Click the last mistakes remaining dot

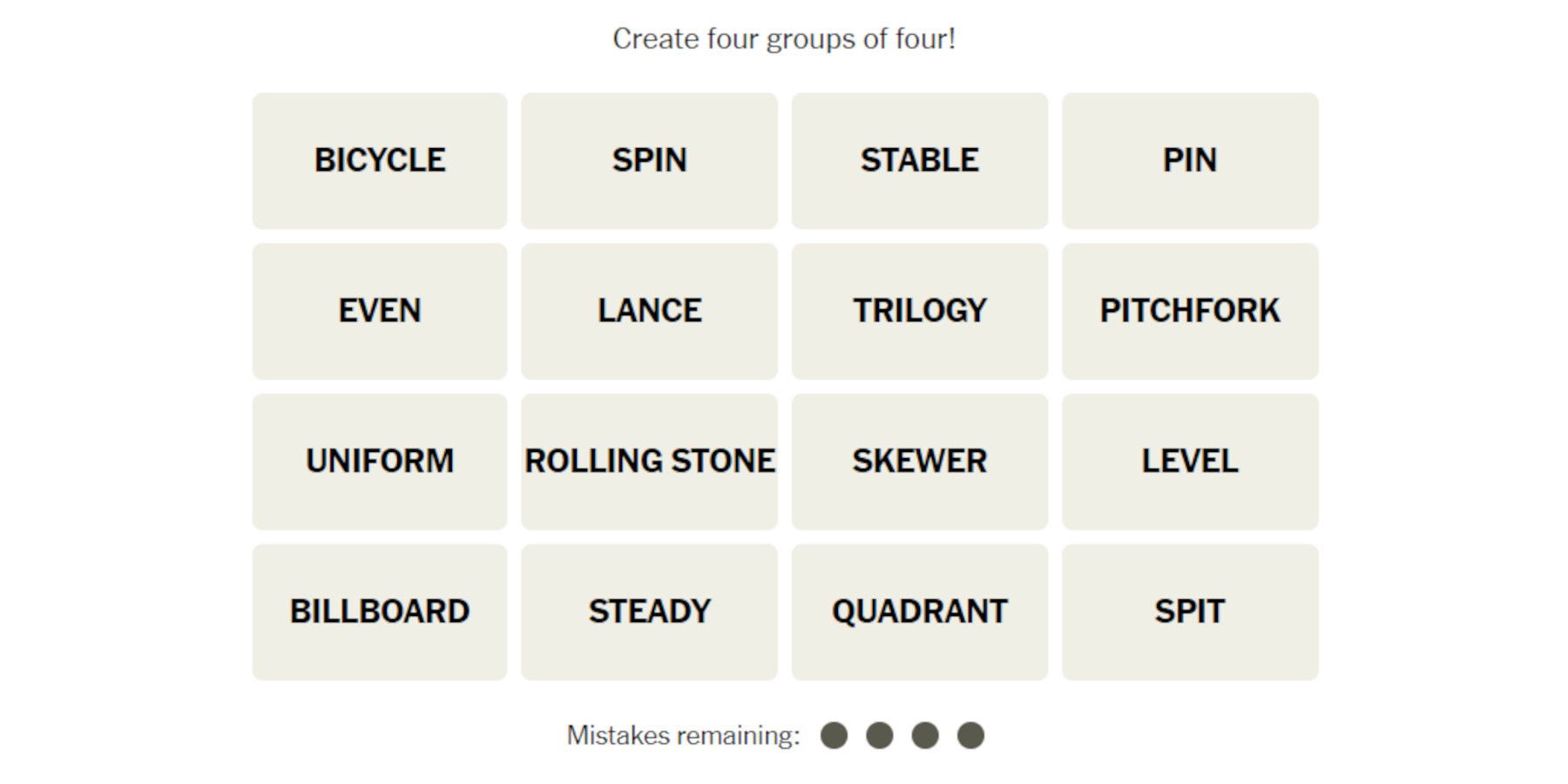[970, 735]
